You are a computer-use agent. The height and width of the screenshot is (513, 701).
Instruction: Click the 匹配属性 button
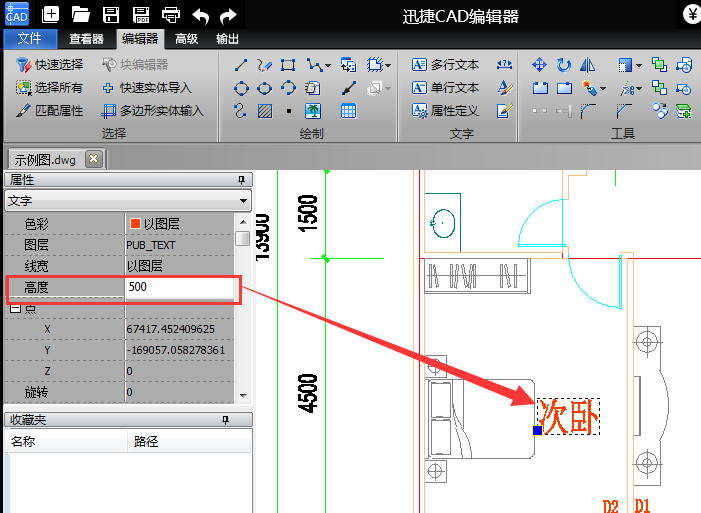click(x=50, y=110)
